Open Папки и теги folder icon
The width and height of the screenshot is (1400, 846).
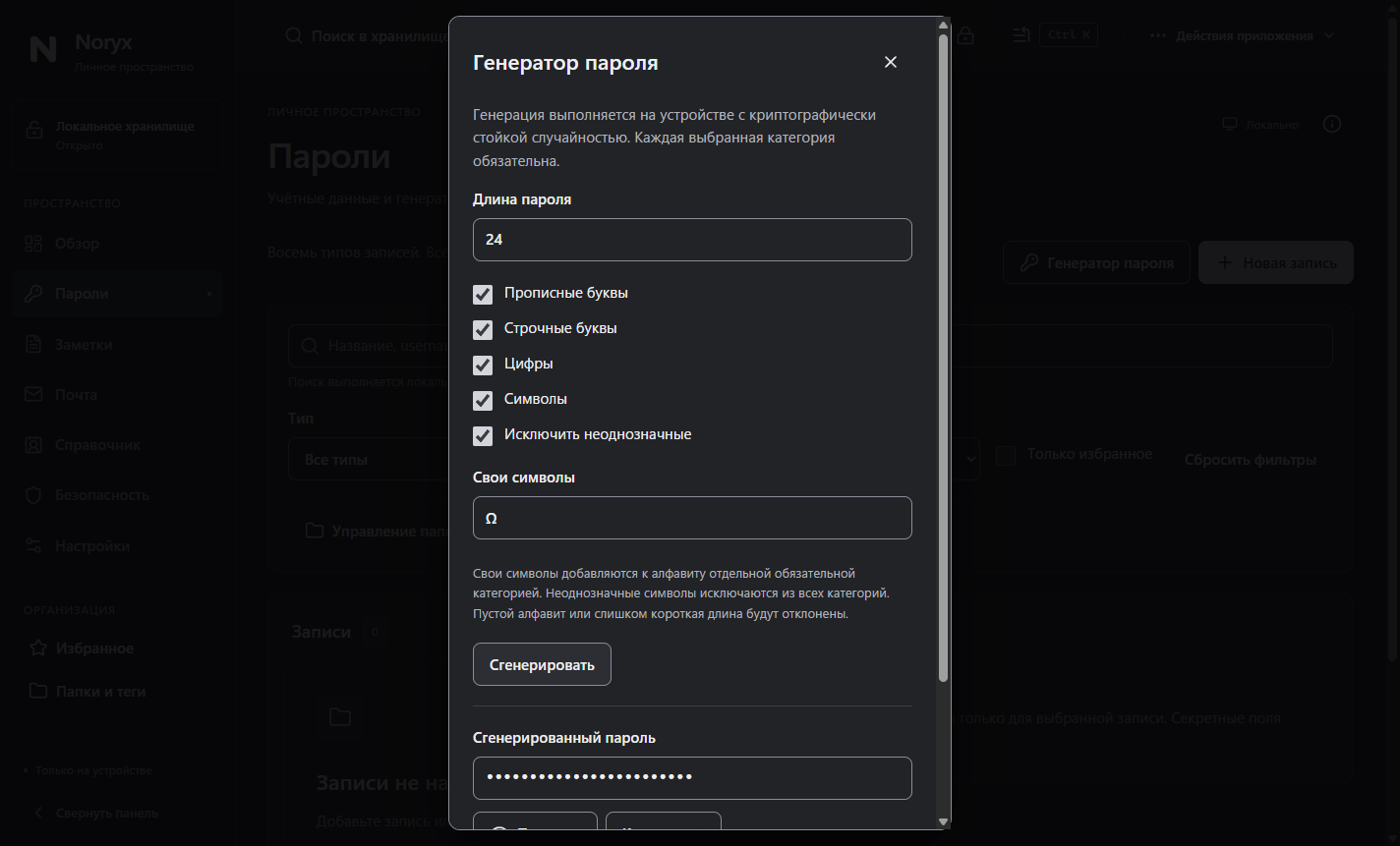38,691
